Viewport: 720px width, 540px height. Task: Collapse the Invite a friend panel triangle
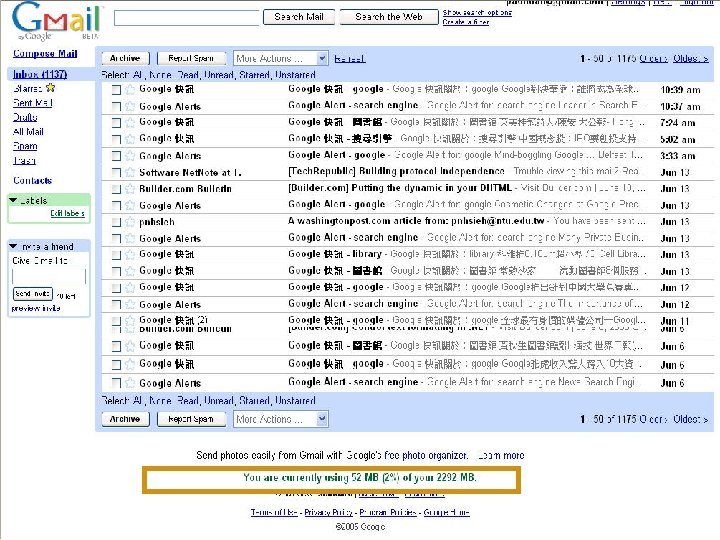pyautogui.click(x=13, y=247)
